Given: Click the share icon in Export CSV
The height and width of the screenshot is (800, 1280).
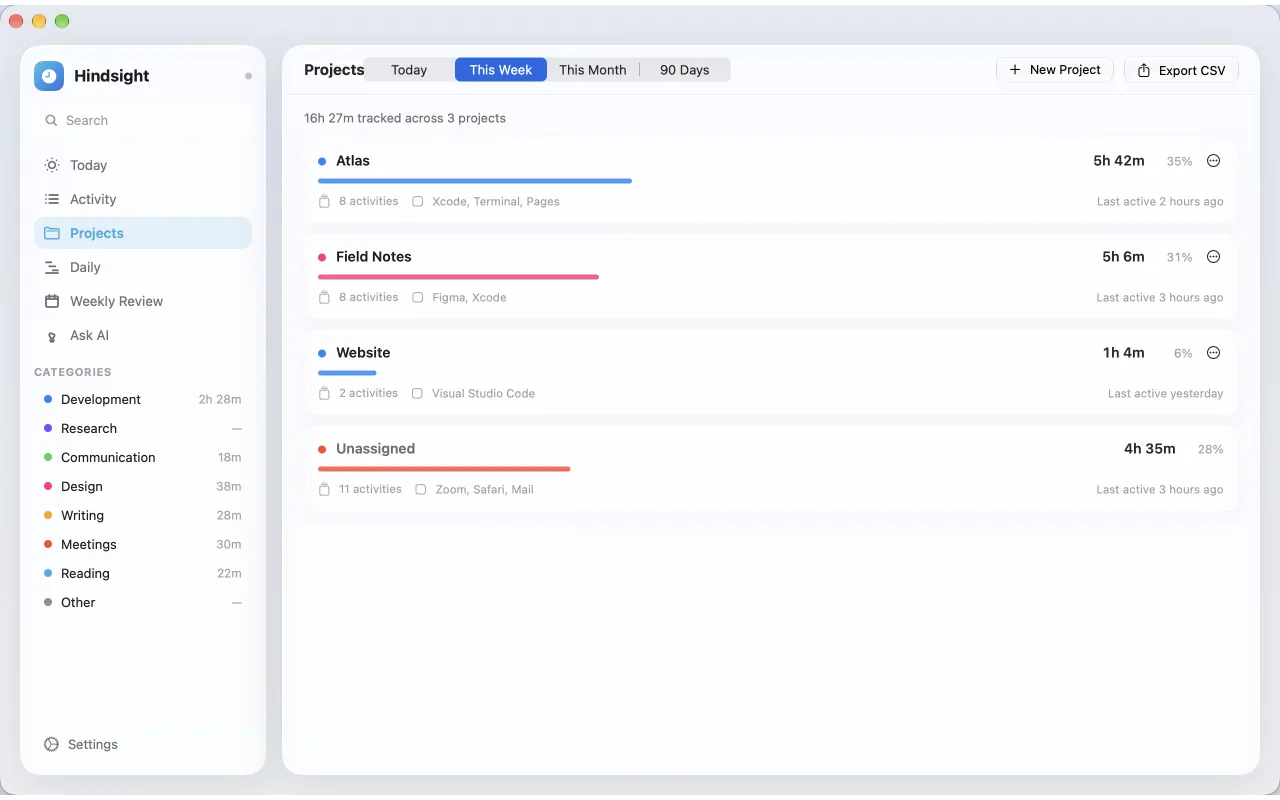Looking at the screenshot, I should point(1144,71).
